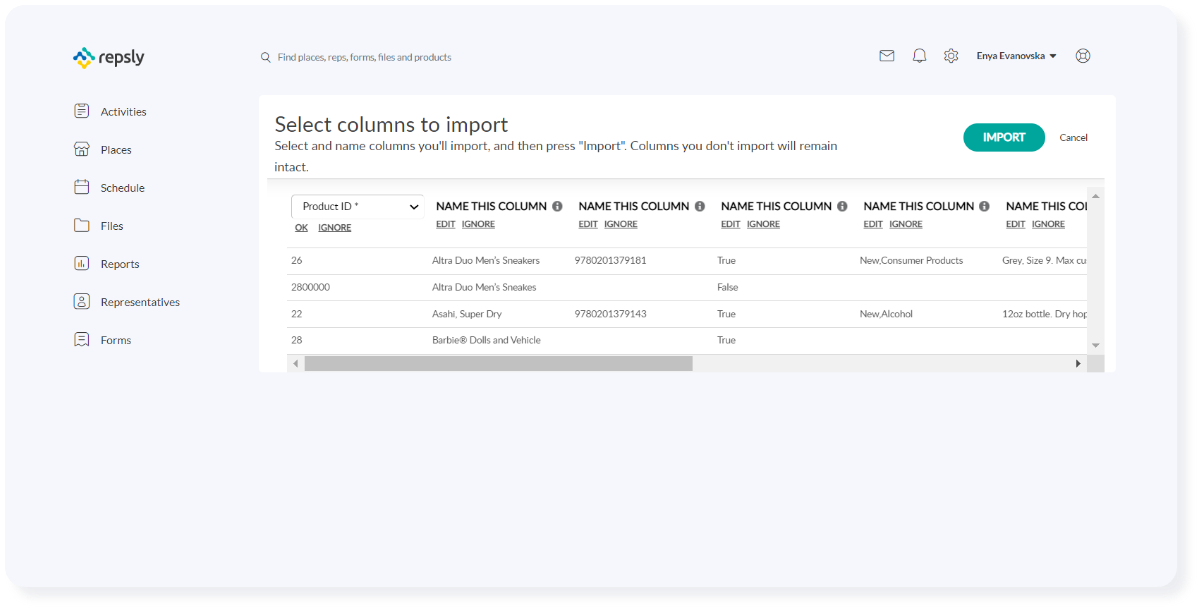This screenshot has width=1202, height=612.
Task: Click the Repsly logo
Action: 108,57
